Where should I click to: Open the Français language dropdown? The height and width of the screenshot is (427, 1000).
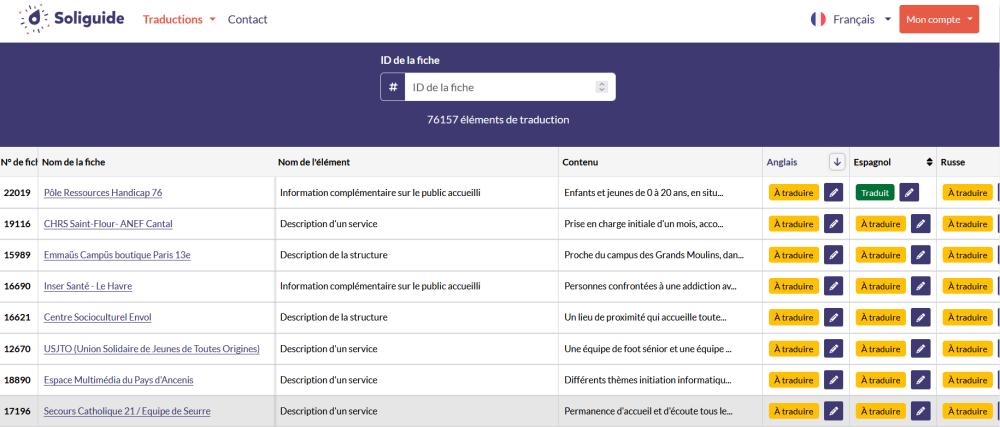(851, 20)
